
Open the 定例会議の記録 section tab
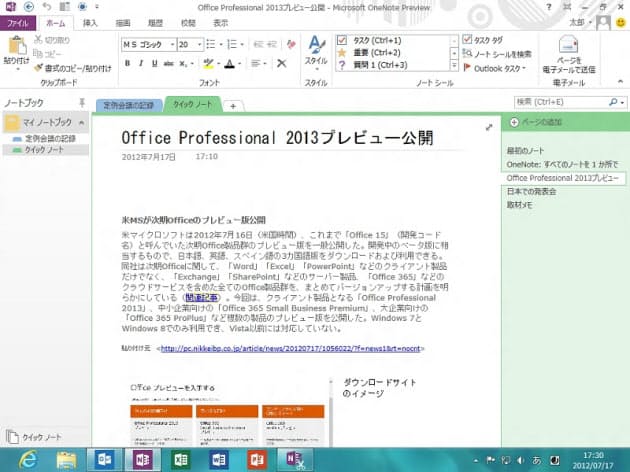[x=130, y=104]
